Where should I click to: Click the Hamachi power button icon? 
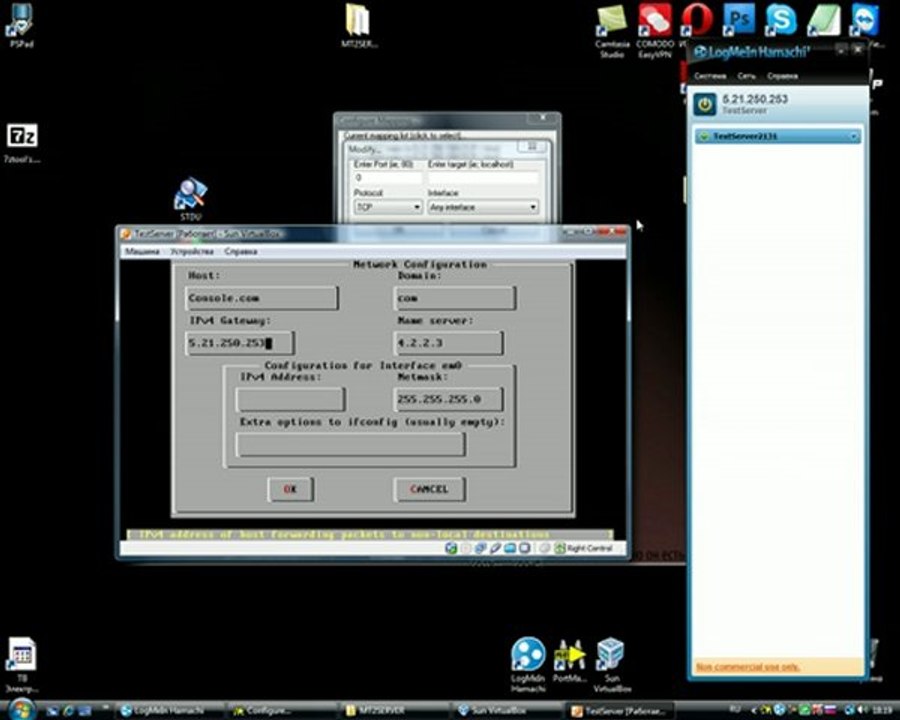coord(705,104)
